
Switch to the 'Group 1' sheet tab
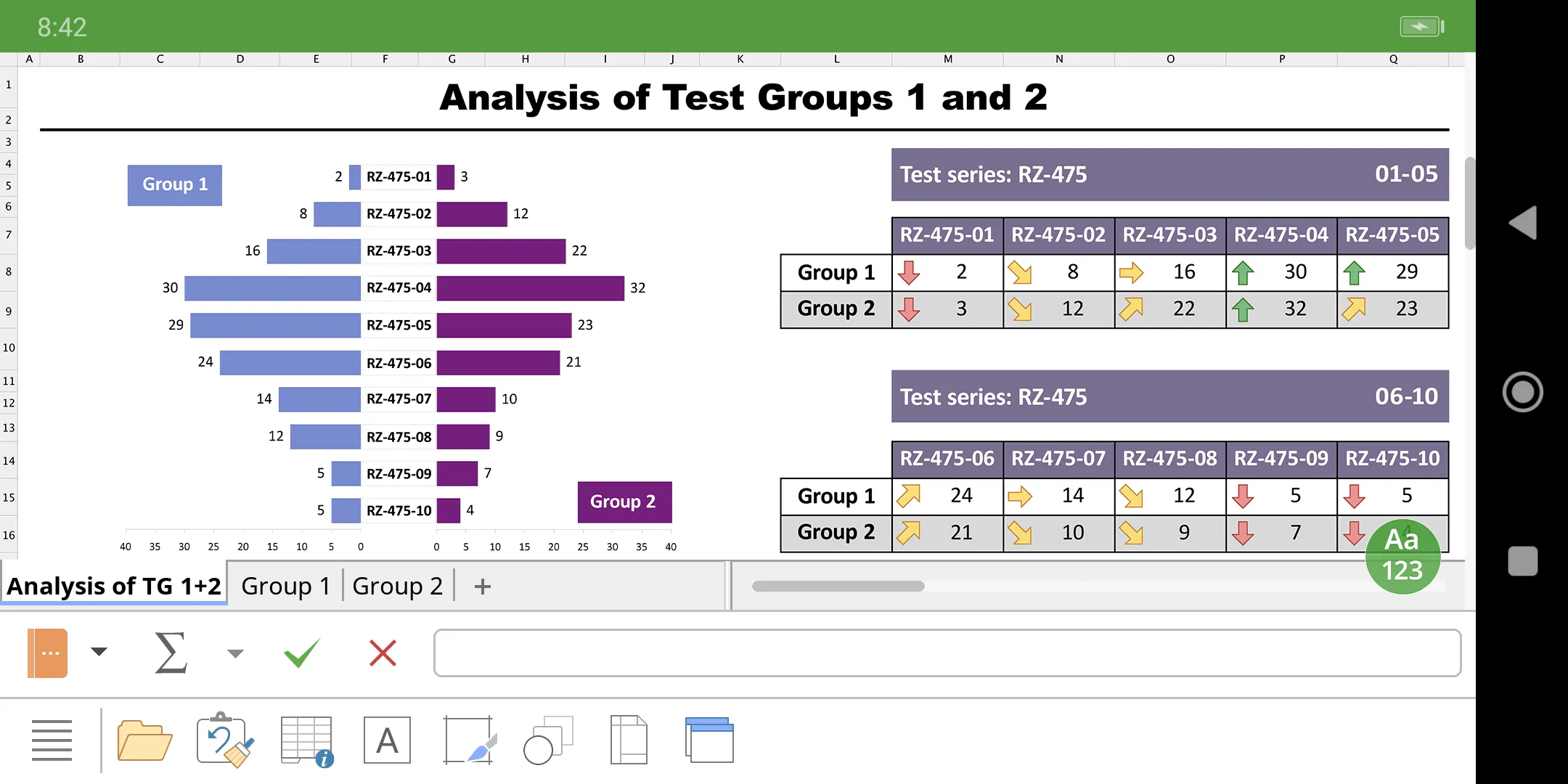[287, 586]
